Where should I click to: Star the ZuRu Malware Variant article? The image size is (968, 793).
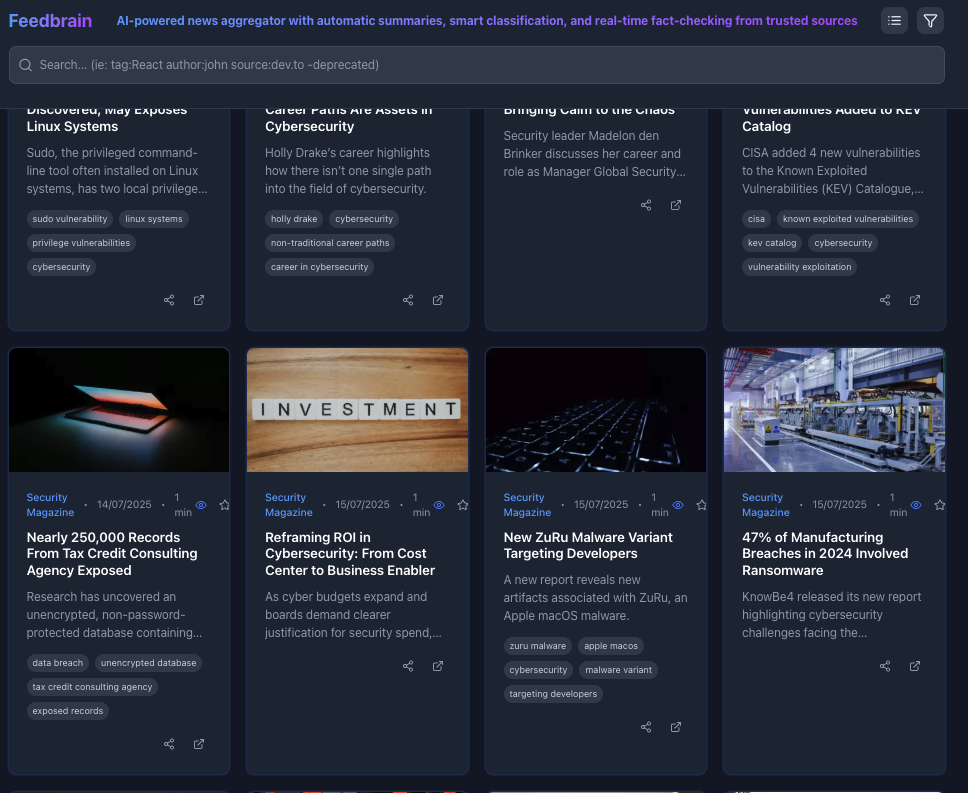[702, 505]
